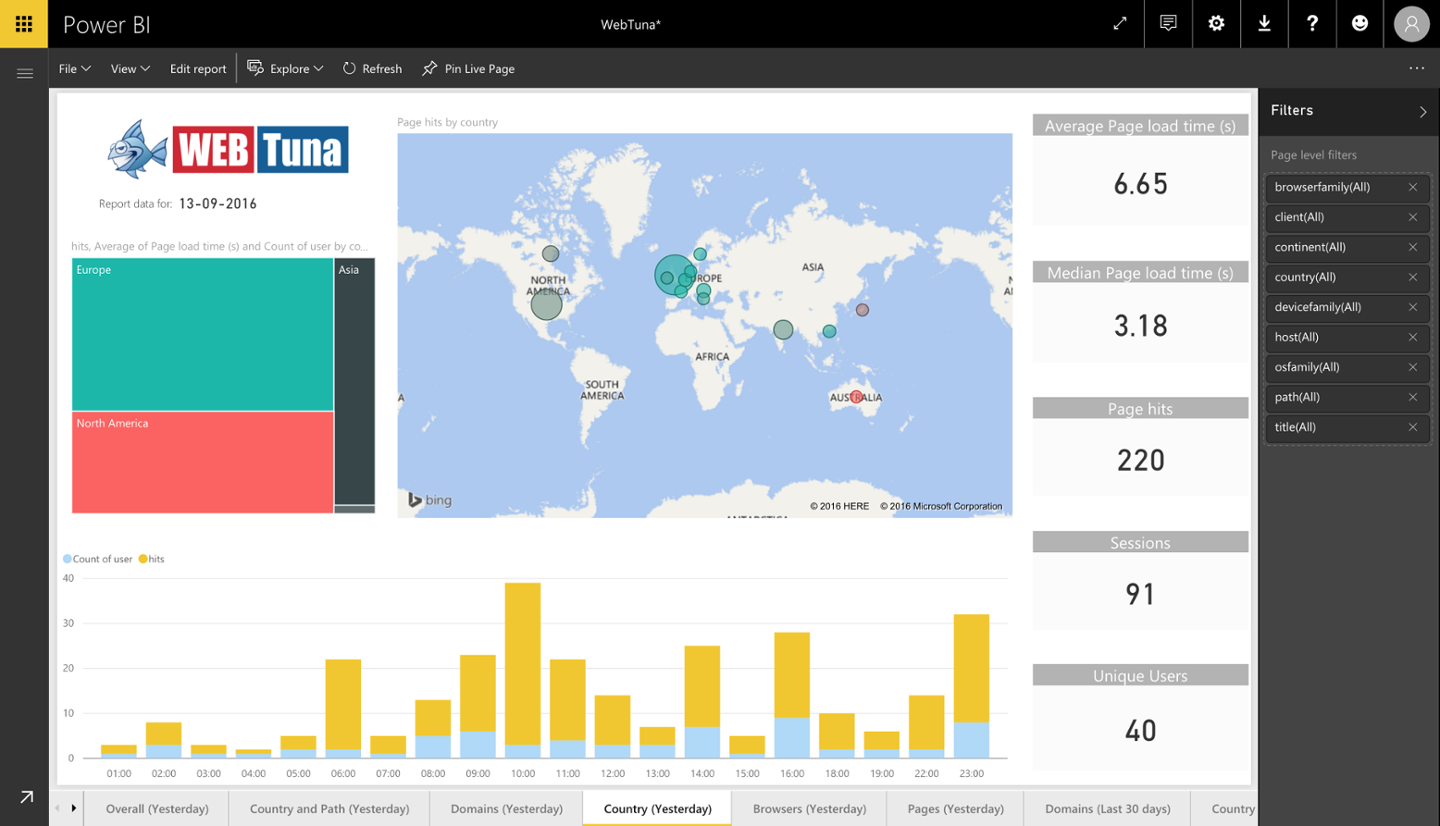
Task: Clear the client filter with X
Action: pyautogui.click(x=1413, y=217)
